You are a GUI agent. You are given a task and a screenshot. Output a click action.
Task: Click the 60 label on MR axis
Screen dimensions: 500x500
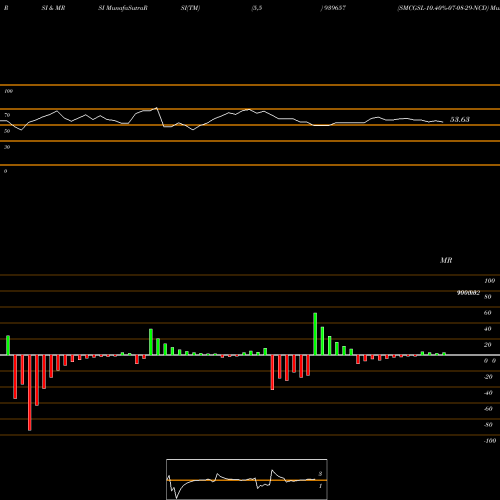[488, 313]
